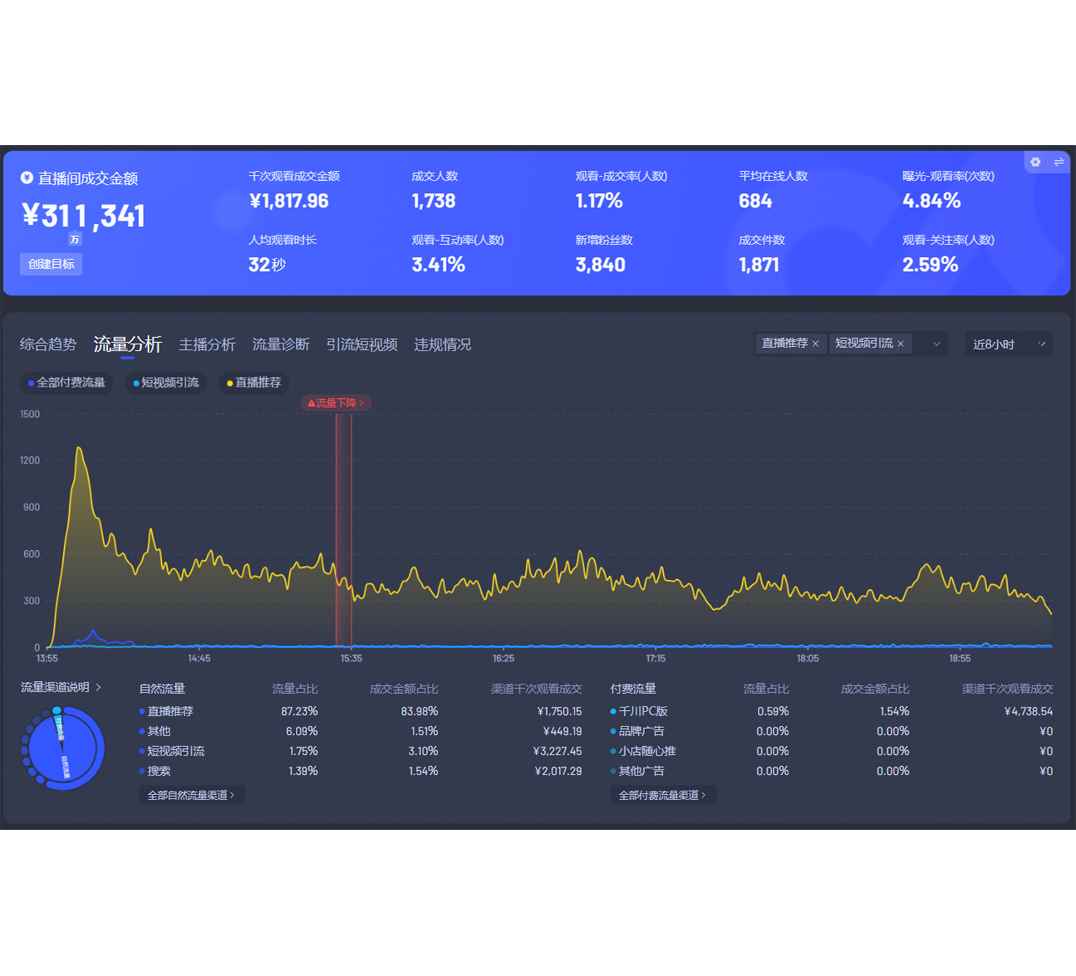Open settings gear in metrics banner

(1035, 162)
